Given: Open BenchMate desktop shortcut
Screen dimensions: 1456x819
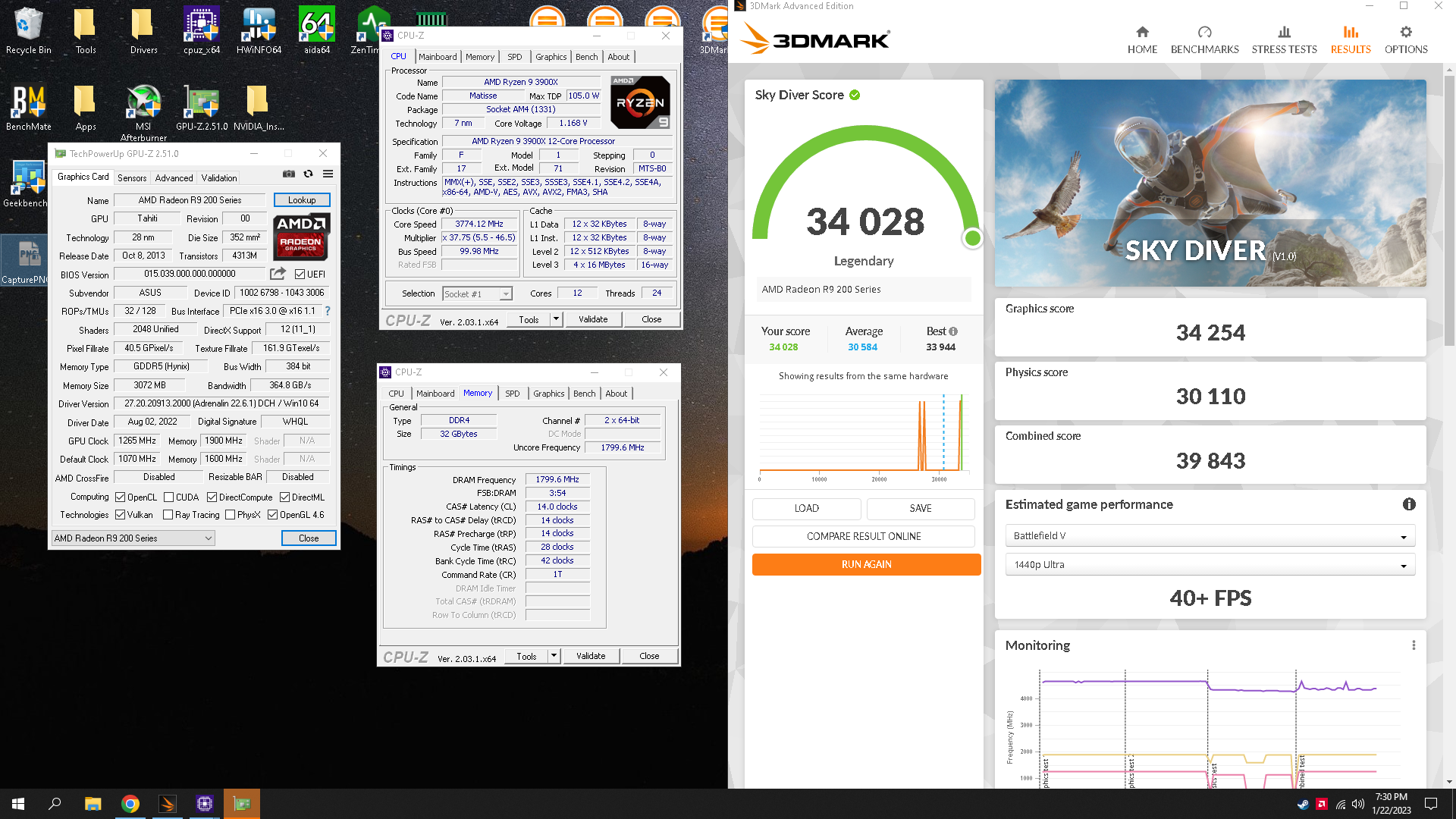Looking at the screenshot, I should 29,108.
